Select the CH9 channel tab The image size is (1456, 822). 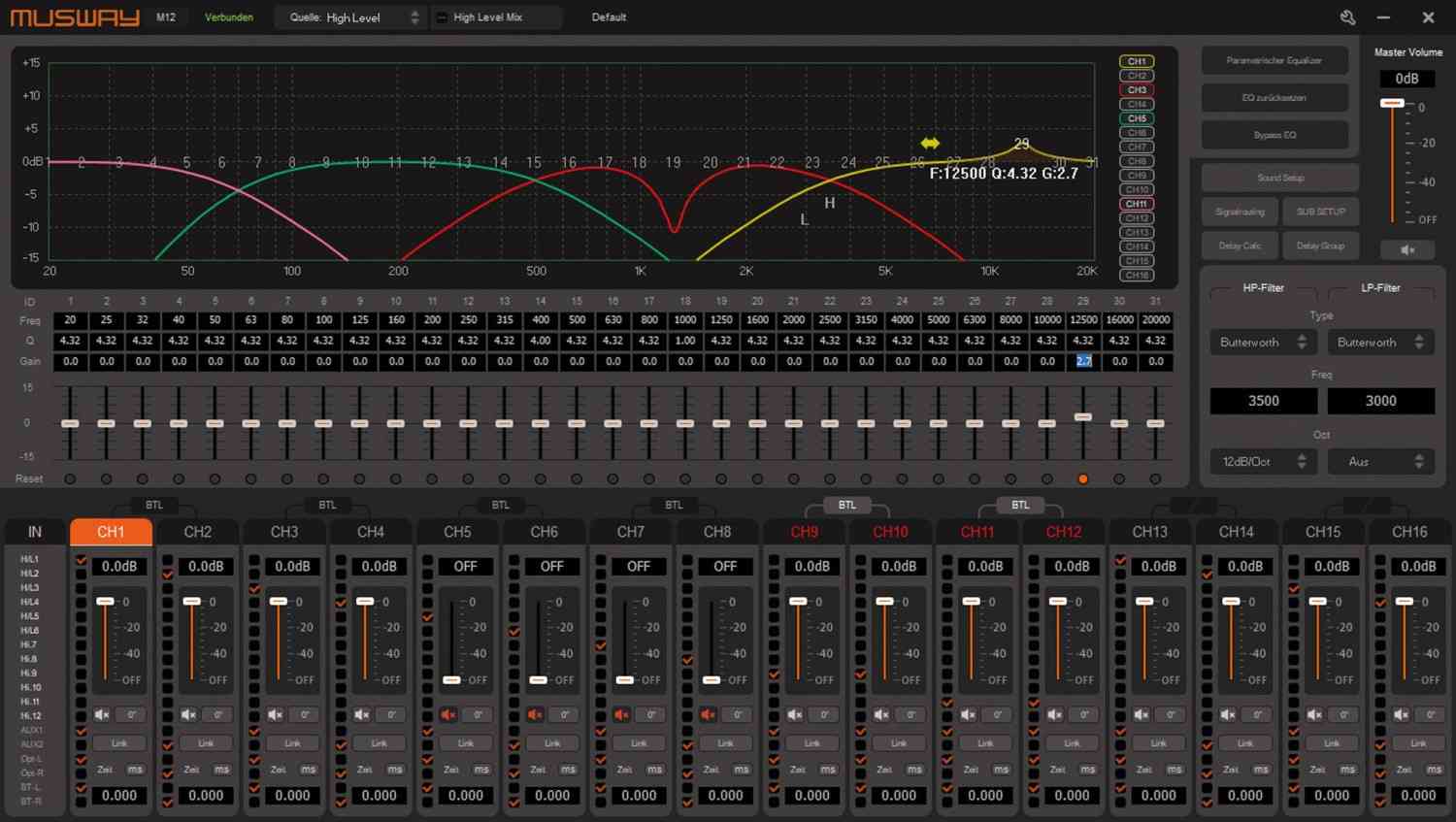(805, 532)
